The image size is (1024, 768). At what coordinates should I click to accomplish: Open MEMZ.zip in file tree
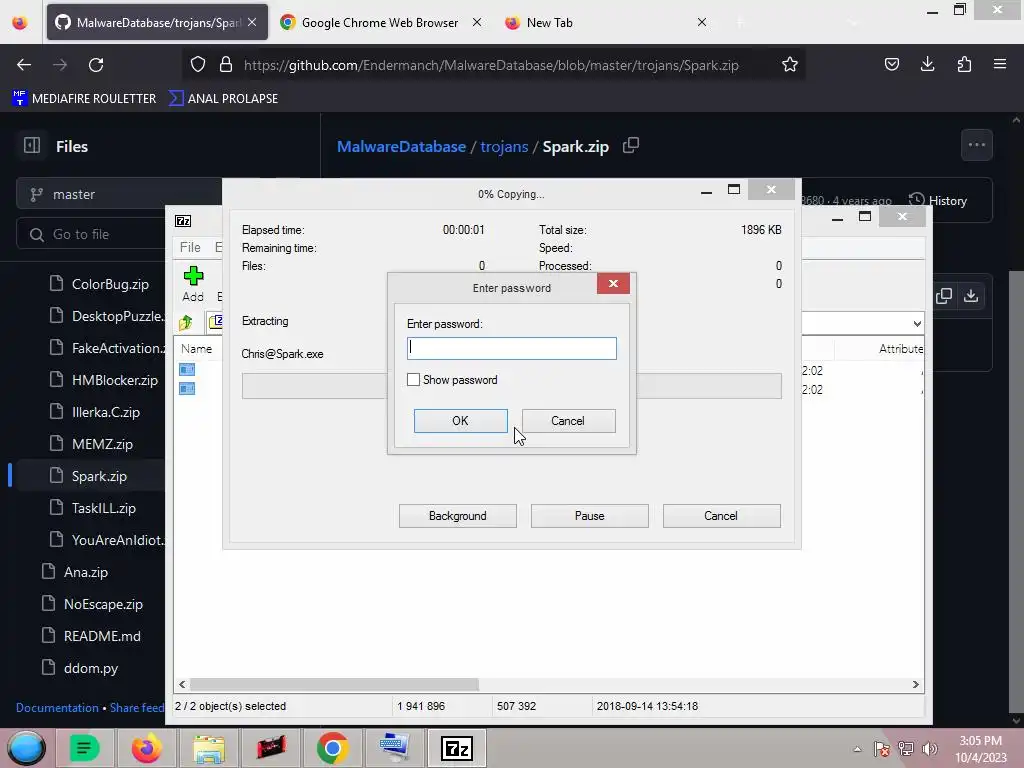tap(102, 444)
